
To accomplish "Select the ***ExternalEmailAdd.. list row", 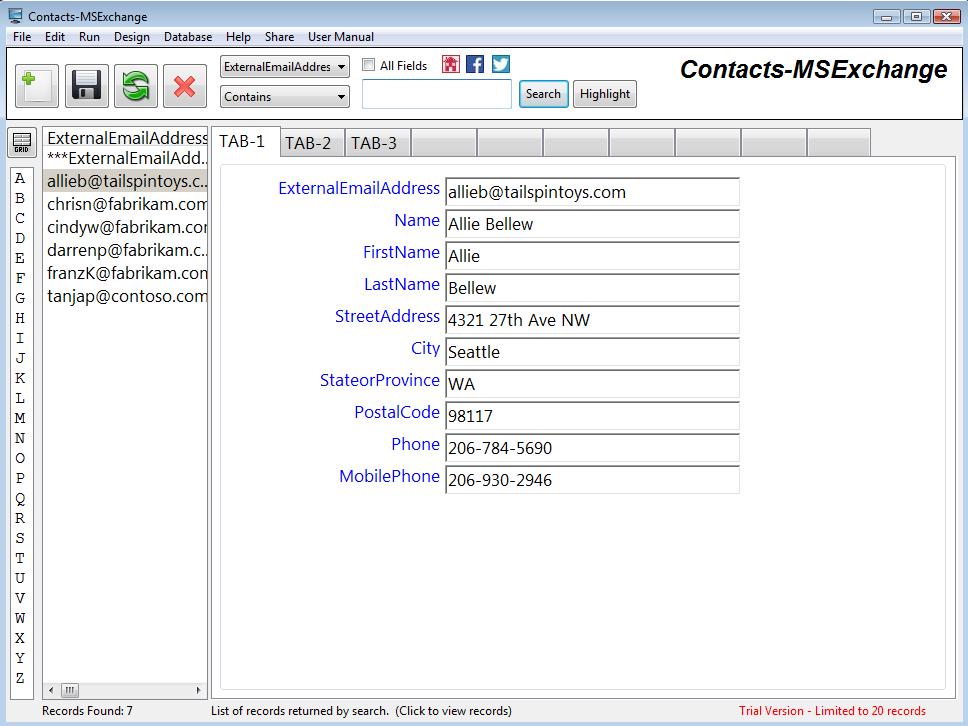I will 126,158.
